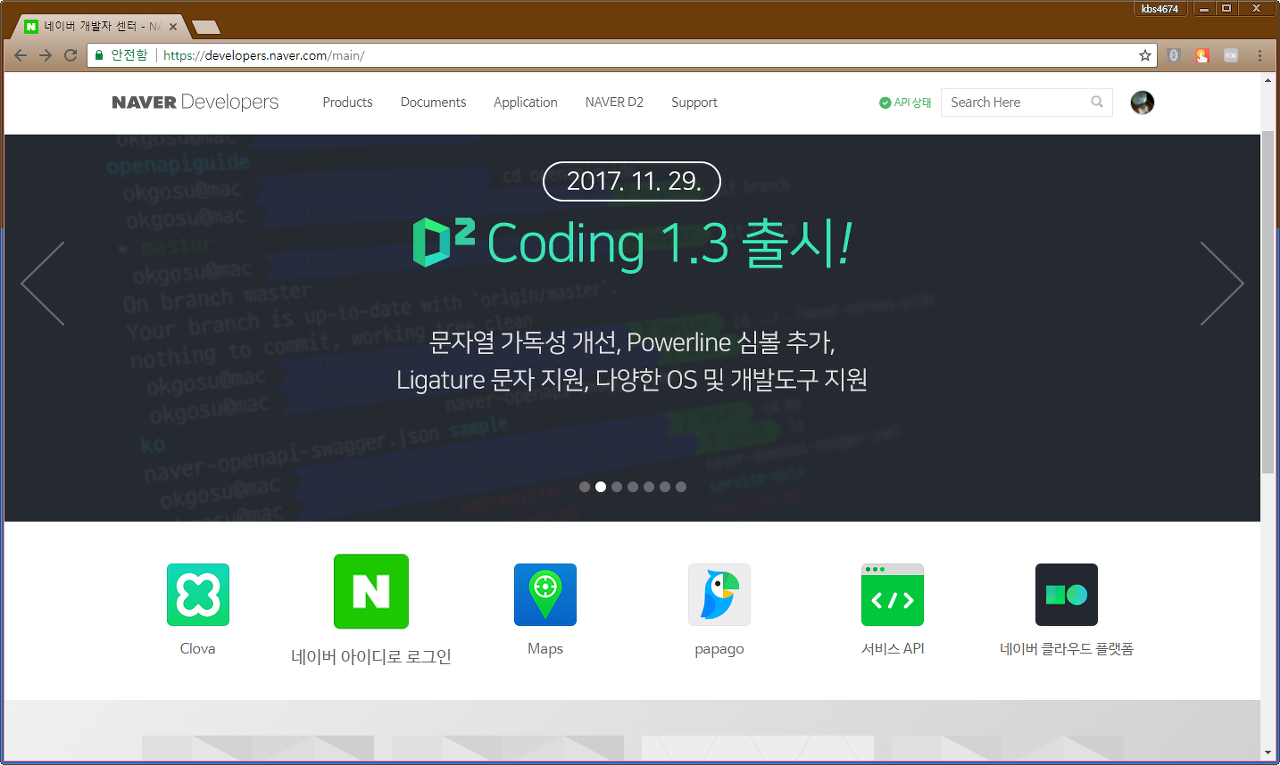Open a new browser tab
Image resolution: width=1280 pixels, height=765 pixels.
pyautogui.click(x=206, y=27)
